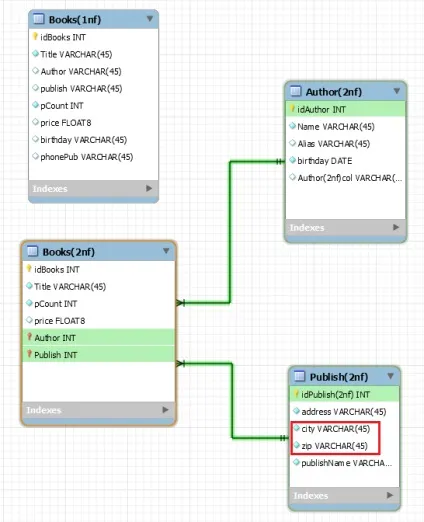Viewport: 424px width, 522px height.
Task: Select the relationship line from Books(2nf) to Author(2nf)
Action: click(x=230, y=232)
